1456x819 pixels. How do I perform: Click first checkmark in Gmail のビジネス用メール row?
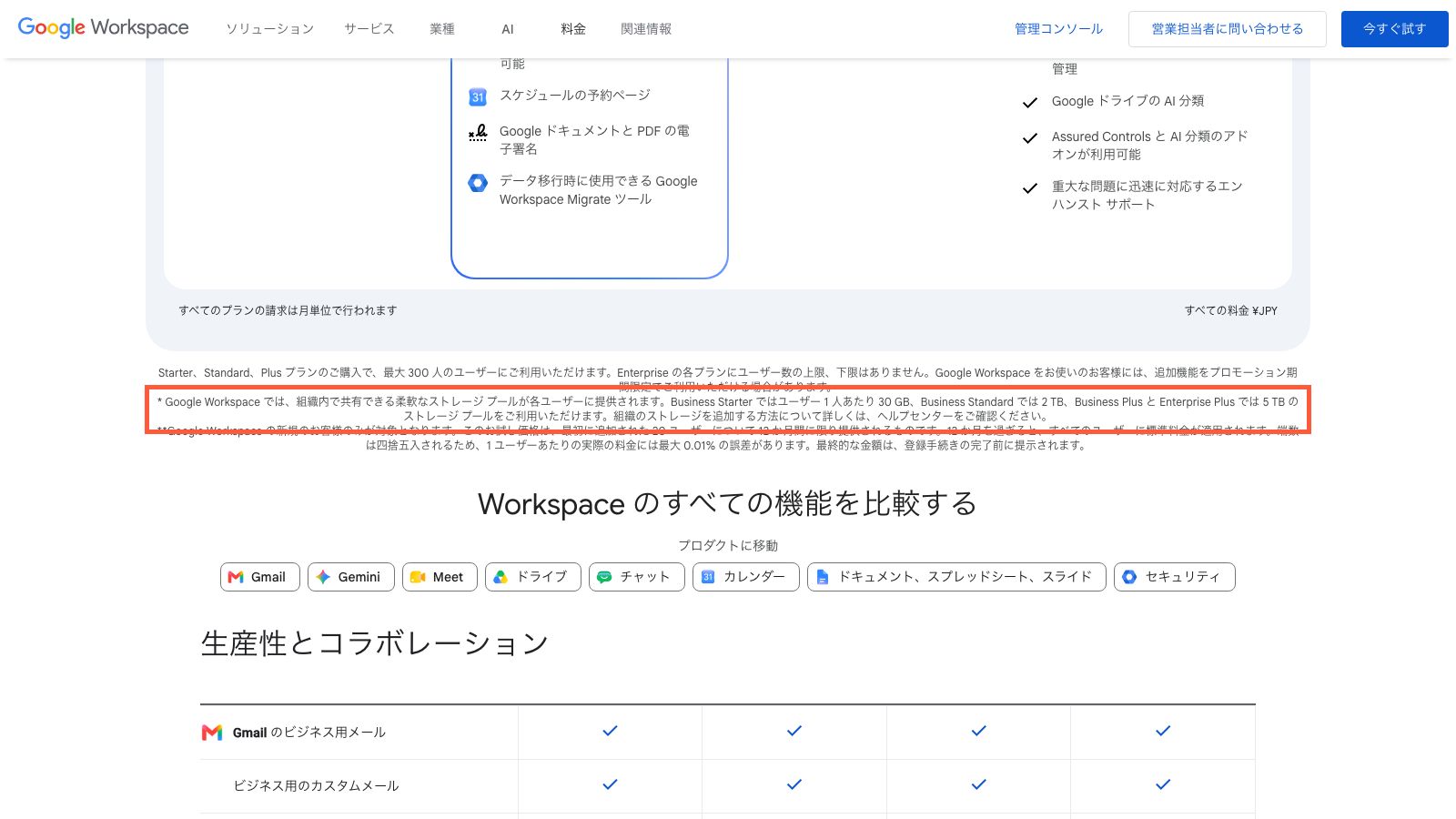(x=611, y=731)
